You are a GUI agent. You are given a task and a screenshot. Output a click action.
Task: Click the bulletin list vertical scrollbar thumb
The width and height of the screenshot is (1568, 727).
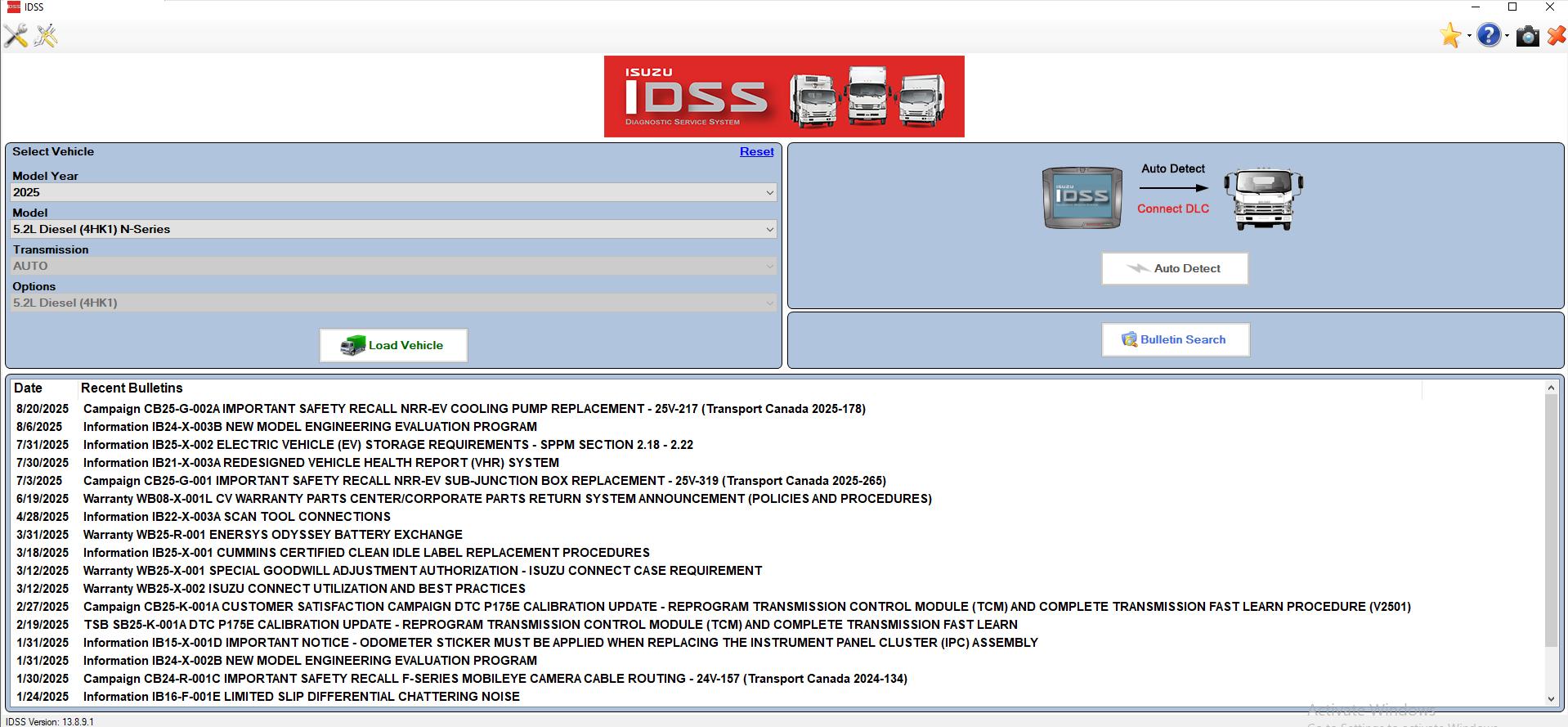pyautogui.click(x=1551, y=521)
